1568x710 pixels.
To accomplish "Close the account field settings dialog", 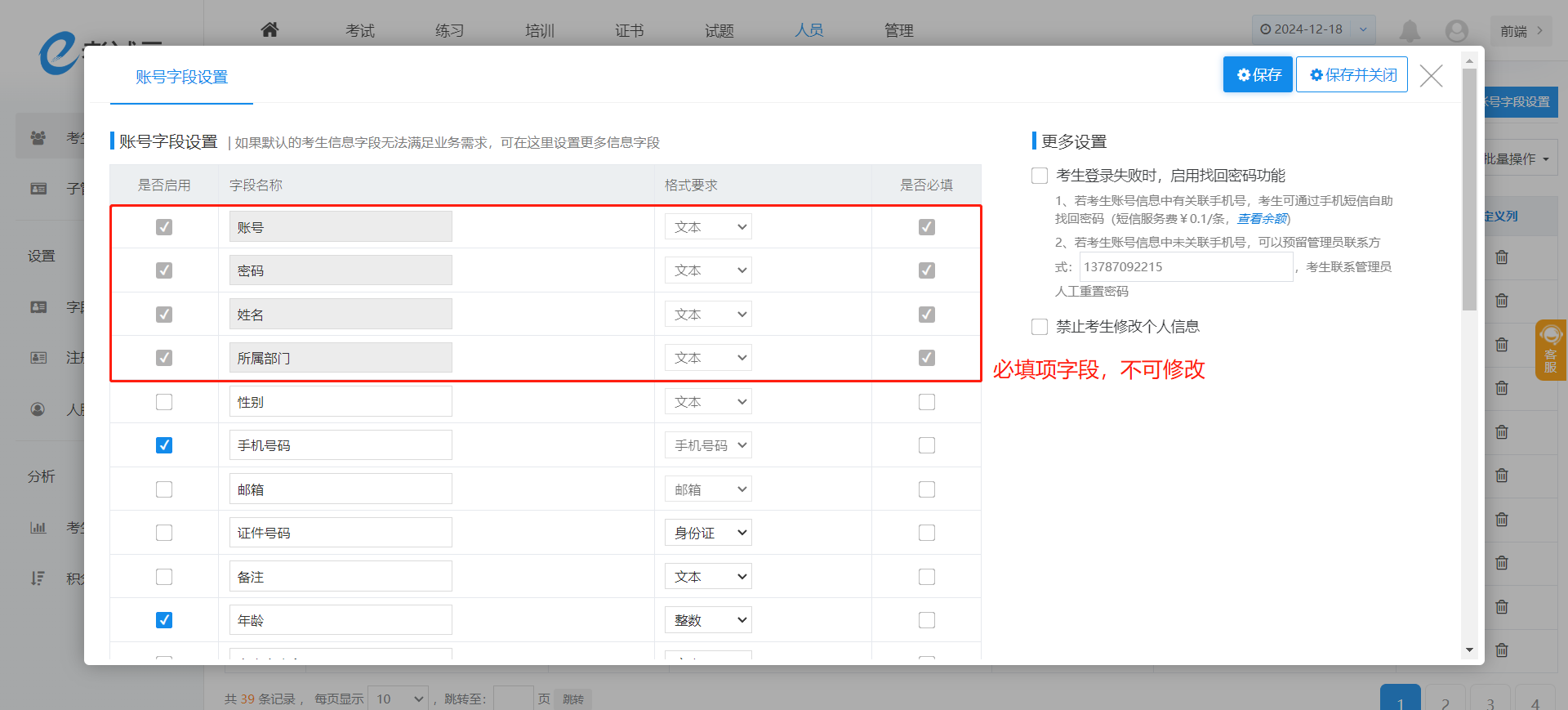I will [1431, 76].
